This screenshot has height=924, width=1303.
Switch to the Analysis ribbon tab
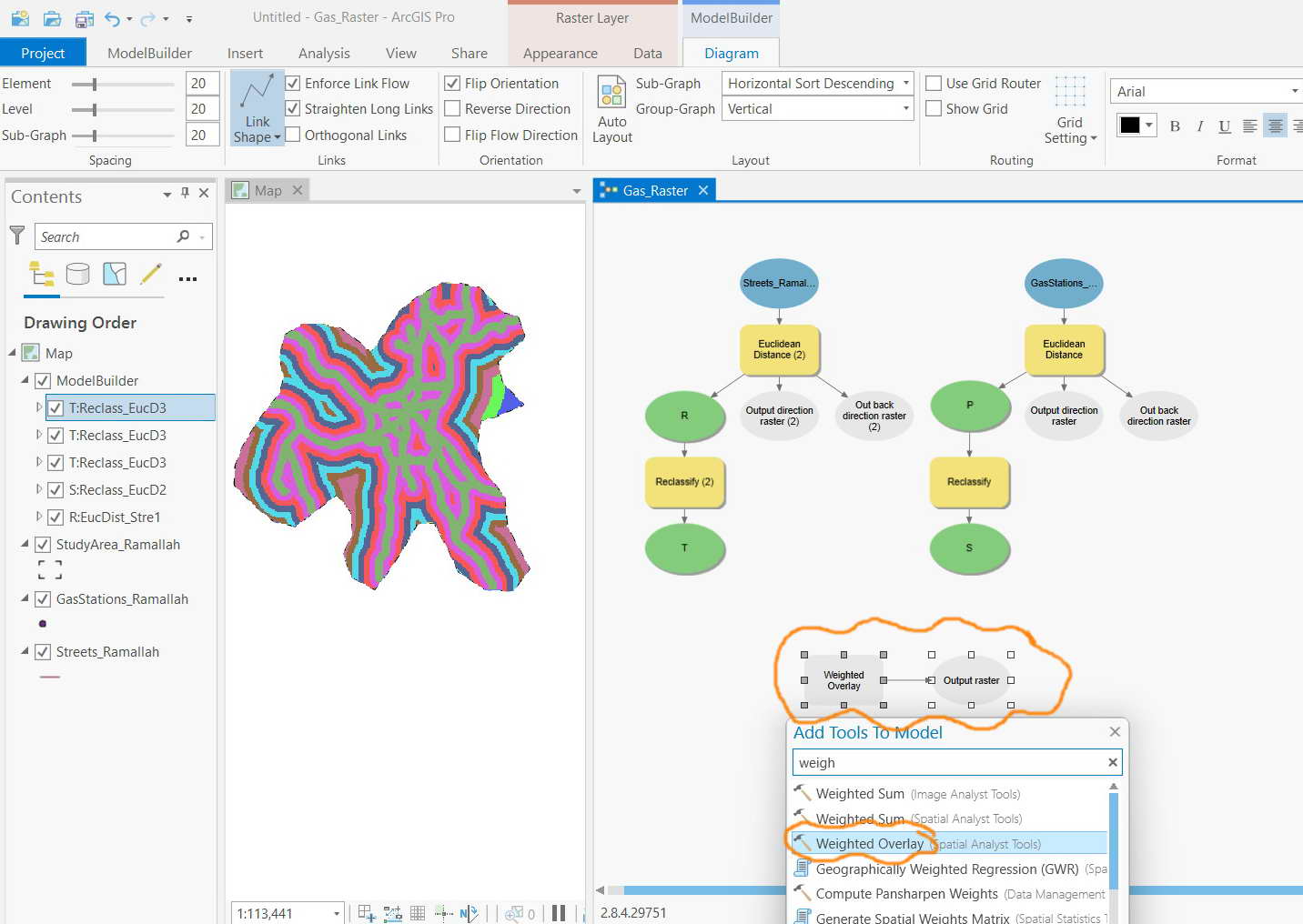coord(324,53)
